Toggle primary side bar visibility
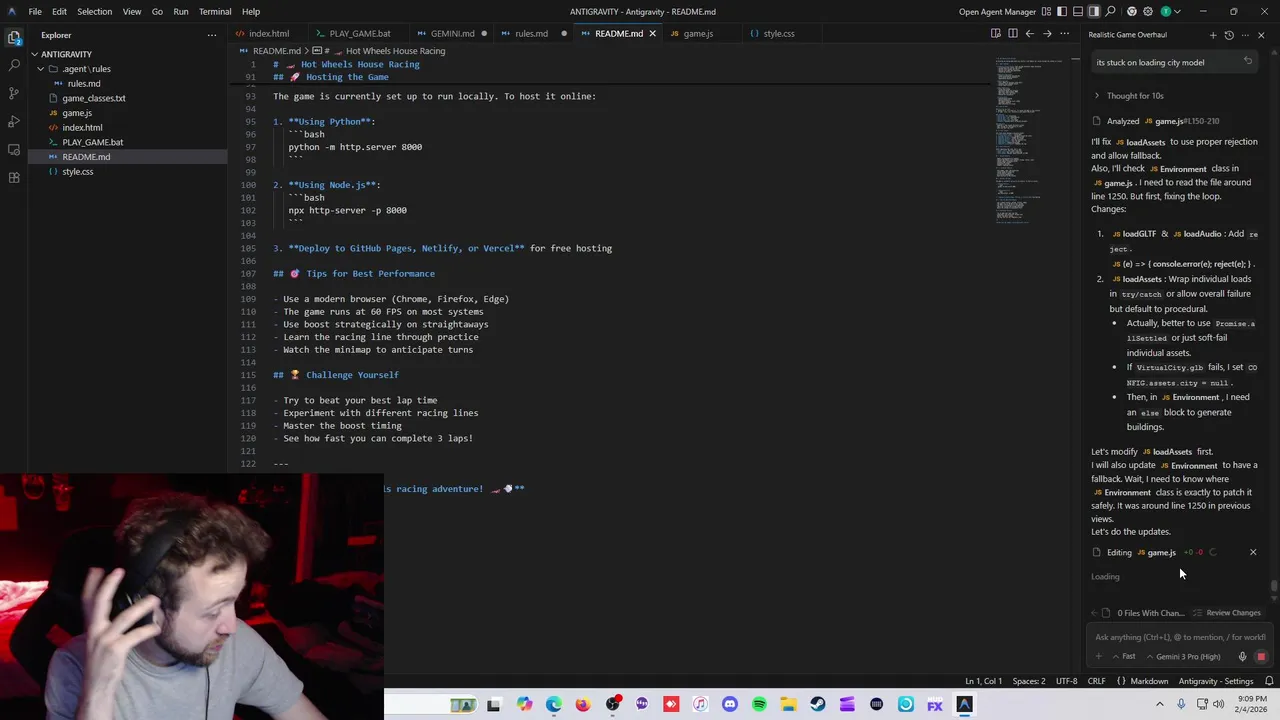This screenshot has width=1280, height=720. [1062, 12]
